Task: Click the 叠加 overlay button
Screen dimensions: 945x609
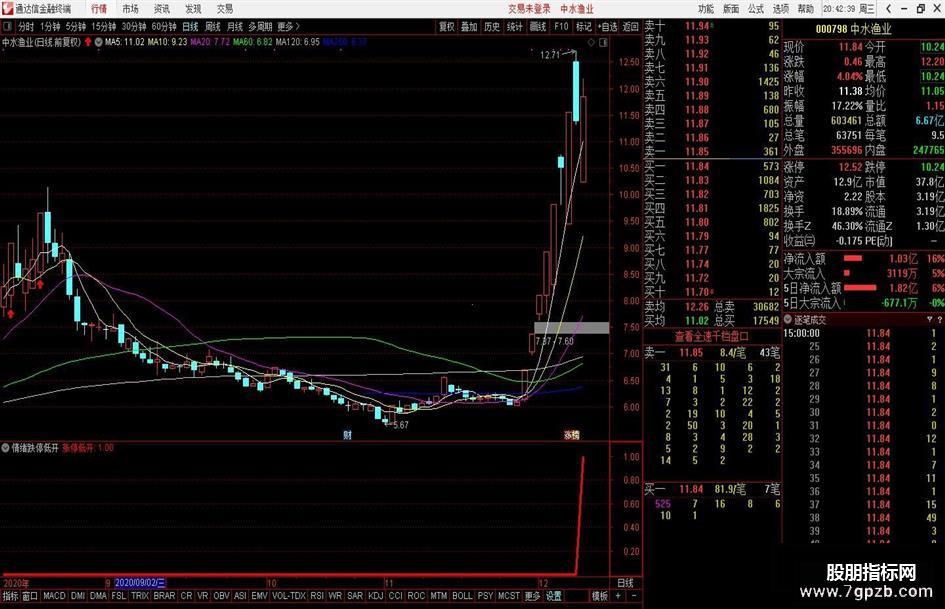Action: [x=469, y=27]
